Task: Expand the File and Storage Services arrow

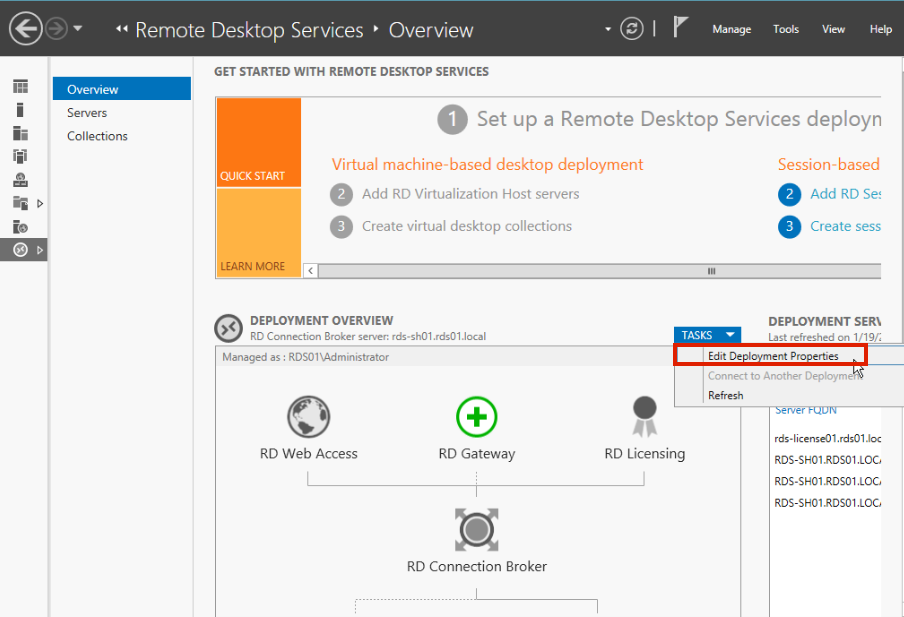Action: pos(40,204)
